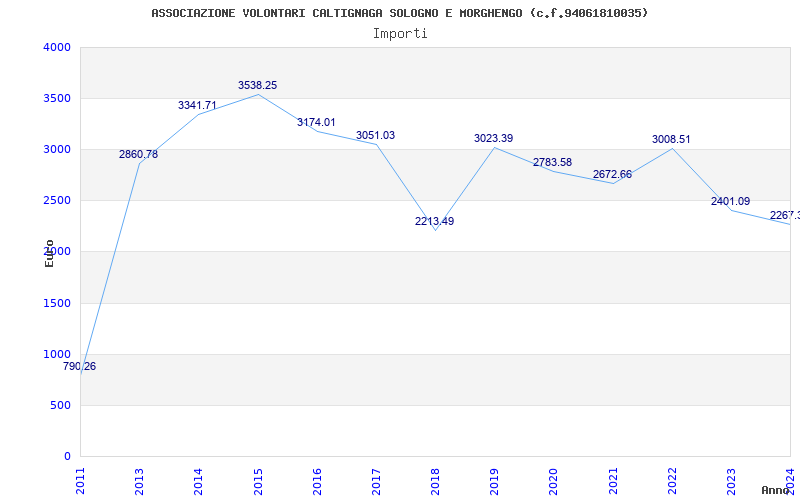Click the x-axis year 2017

point(376,481)
